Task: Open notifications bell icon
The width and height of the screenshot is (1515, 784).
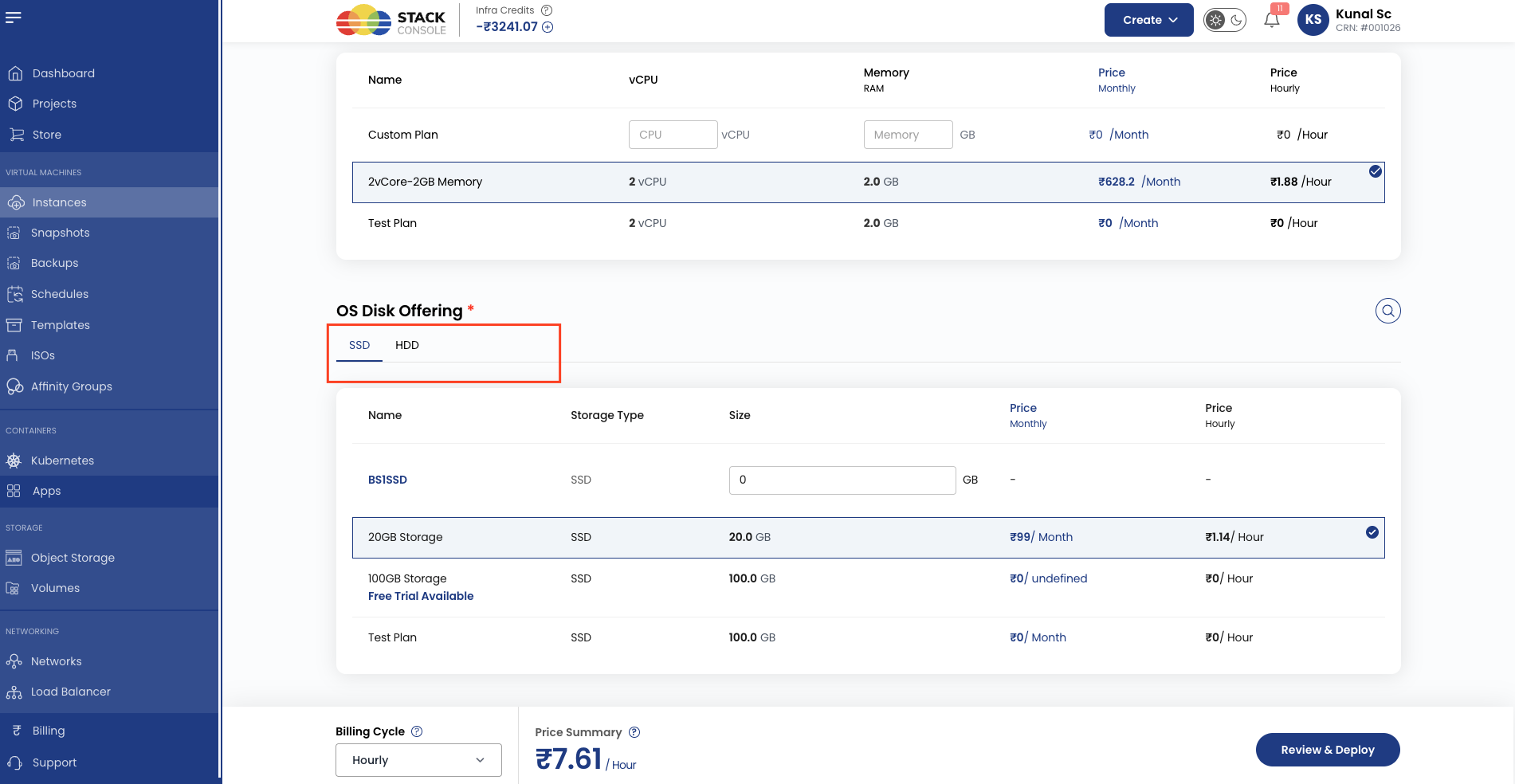Action: [x=1272, y=20]
